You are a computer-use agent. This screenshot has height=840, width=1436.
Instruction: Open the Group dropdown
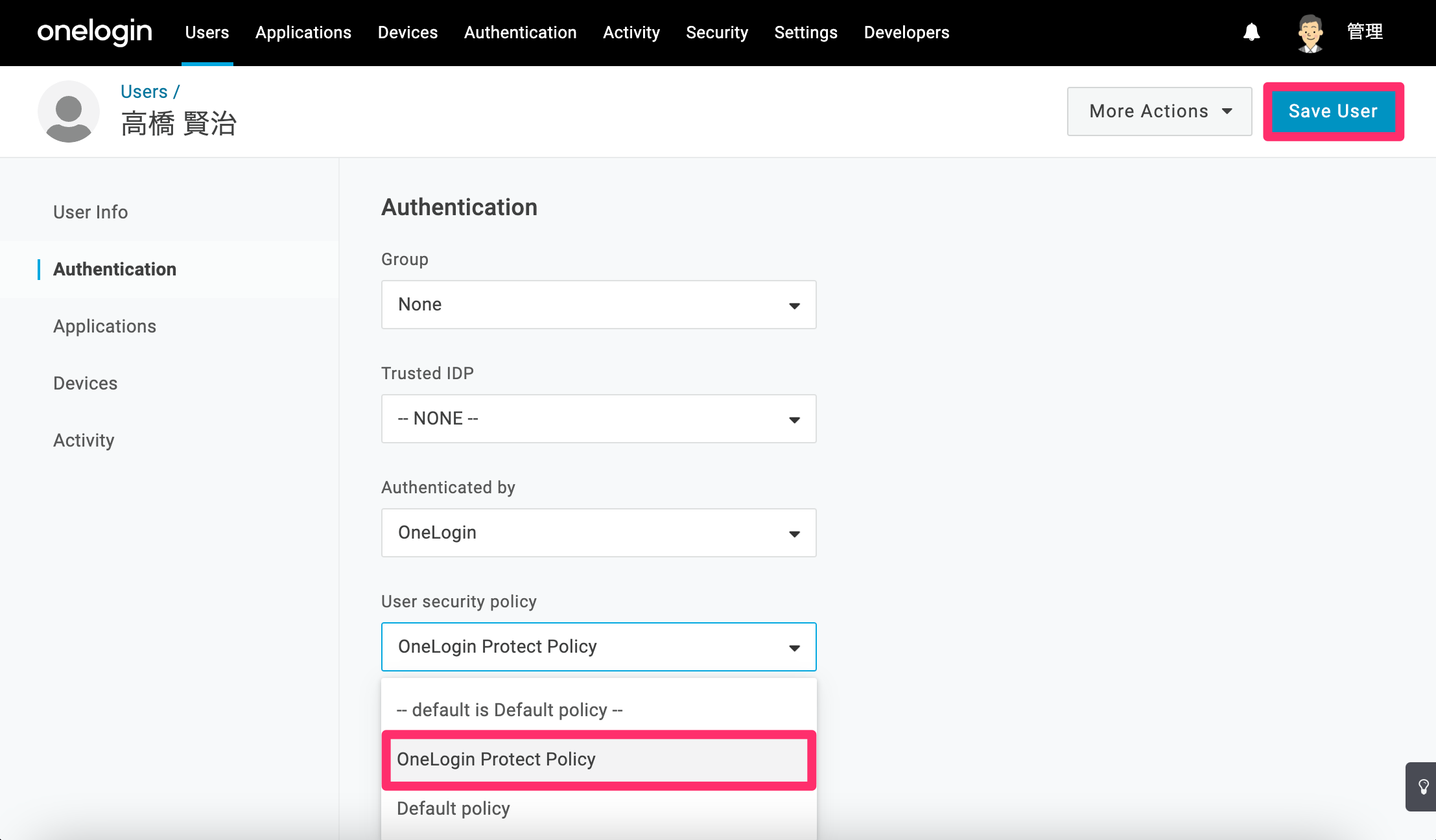click(599, 305)
